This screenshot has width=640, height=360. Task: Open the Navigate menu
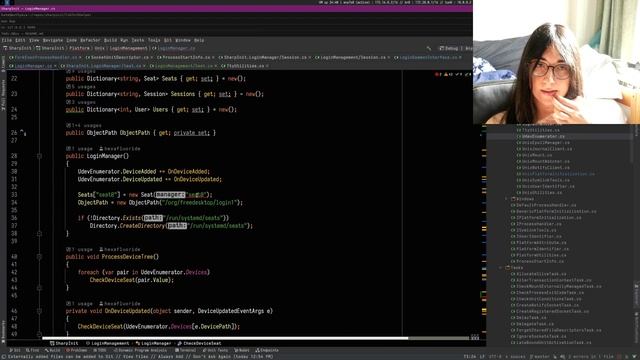tap(53, 40)
